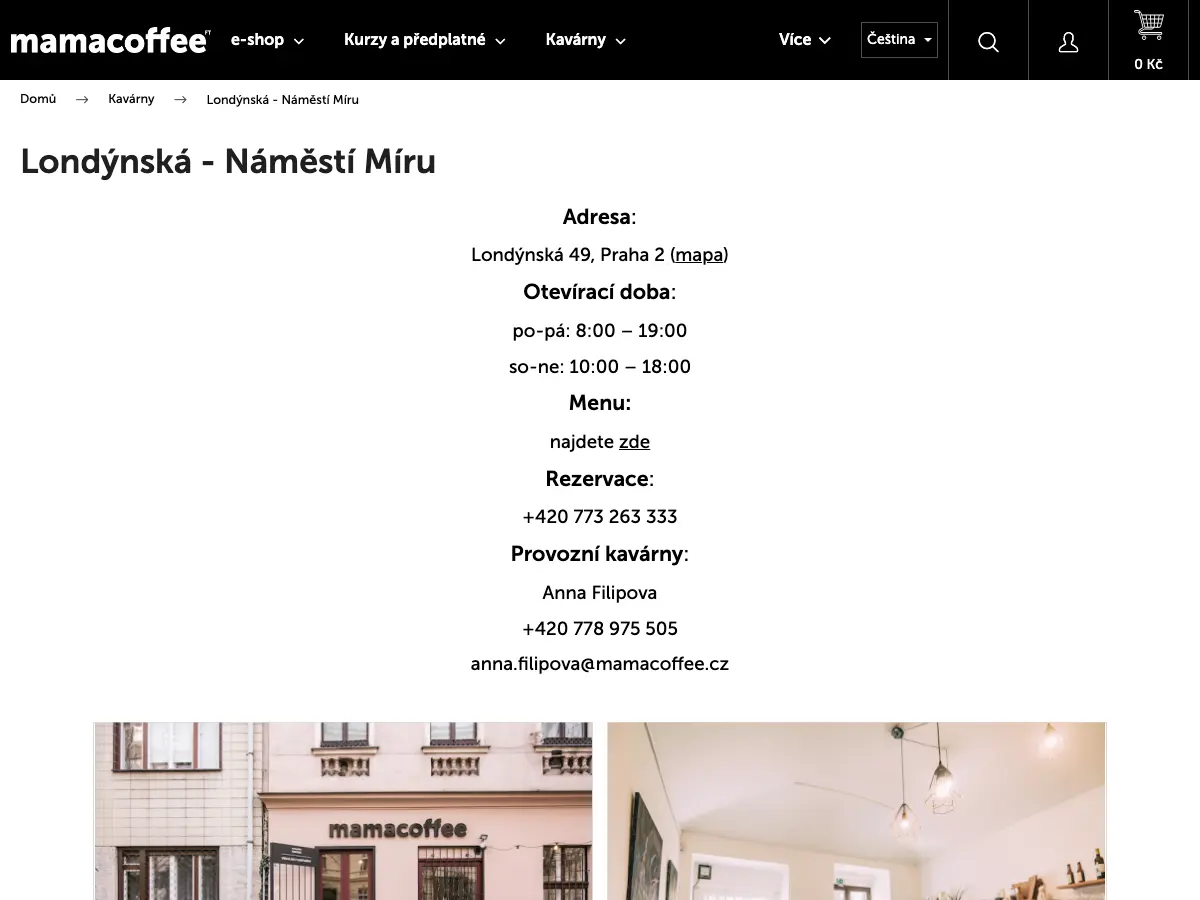The width and height of the screenshot is (1200, 900).
Task: Open the shopping cart icon
Action: [x=1148, y=24]
